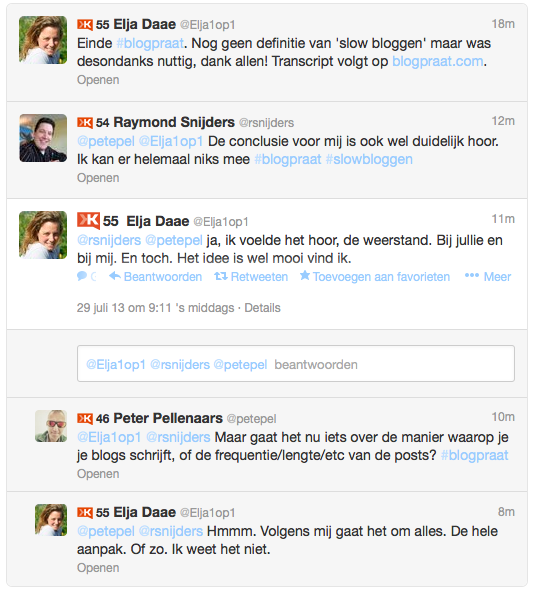Click Details link under expanded tweet
The height and width of the screenshot is (591, 535).
click(x=262, y=308)
